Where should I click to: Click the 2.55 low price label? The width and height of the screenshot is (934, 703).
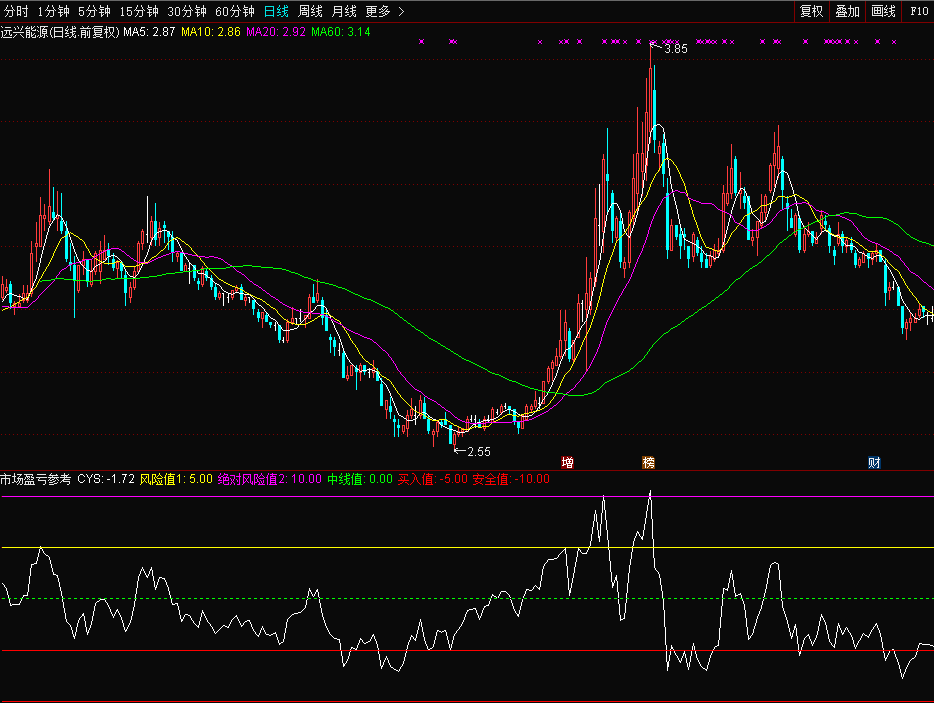click(479, 452)
